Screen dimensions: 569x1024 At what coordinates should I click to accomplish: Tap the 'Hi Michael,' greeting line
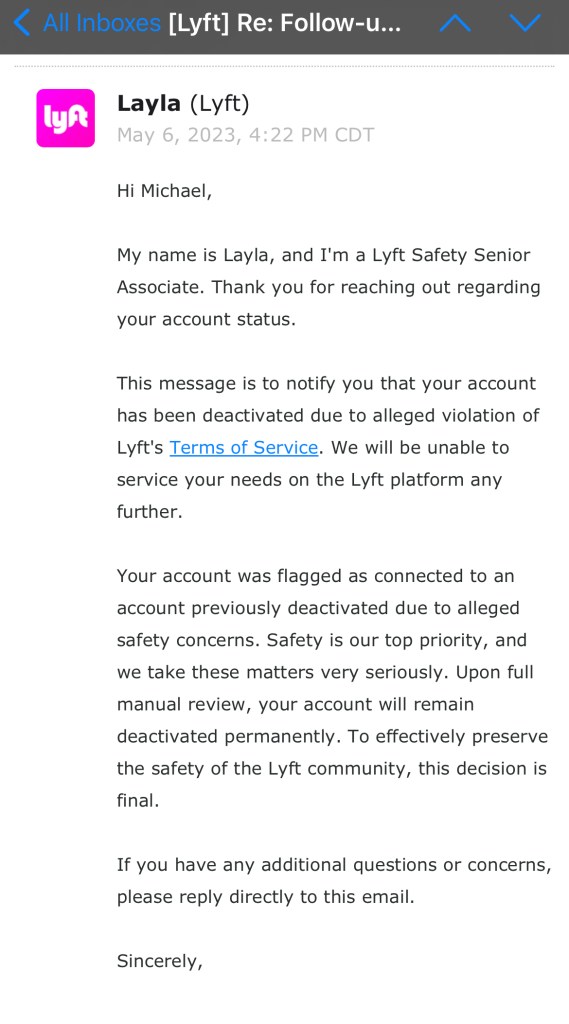[x=165, y=191]
